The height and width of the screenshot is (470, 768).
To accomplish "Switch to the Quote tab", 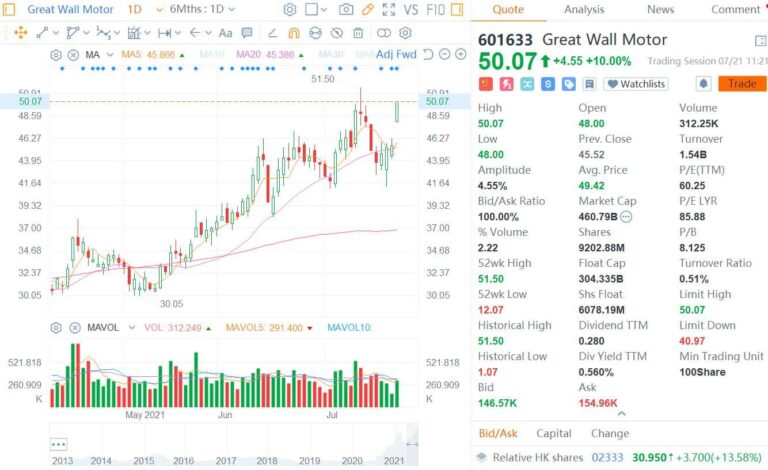I will click(x=508, y=9).
